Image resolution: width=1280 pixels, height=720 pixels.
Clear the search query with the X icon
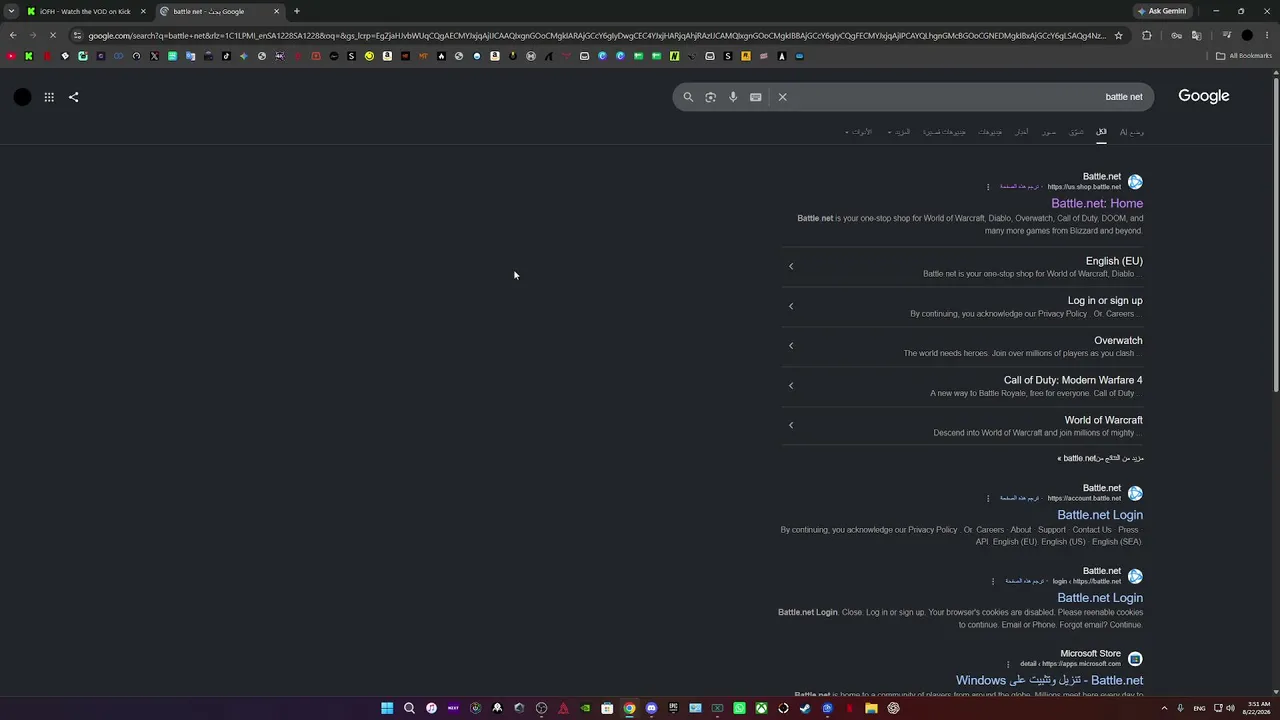point(783,97)
